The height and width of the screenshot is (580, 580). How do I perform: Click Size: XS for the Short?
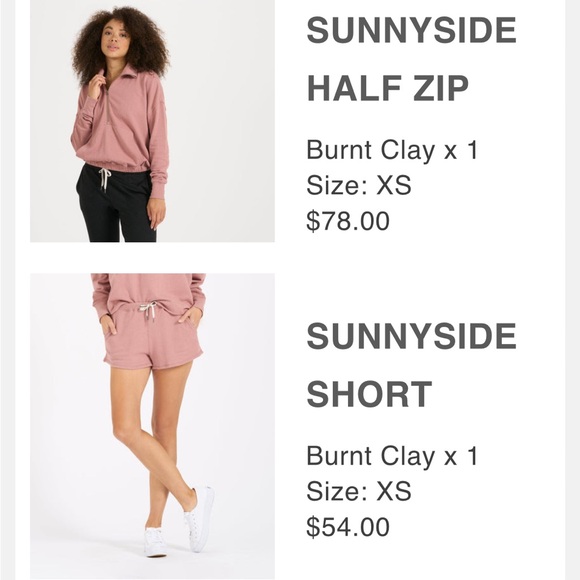point(358,491)
